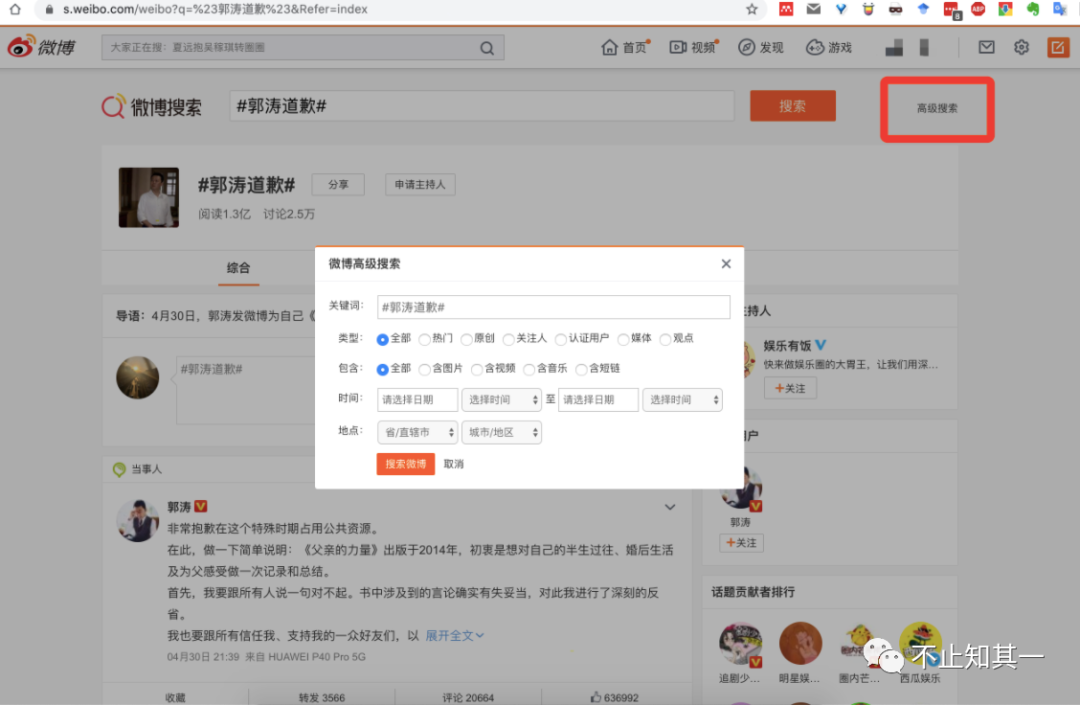Click 收藏 on the post
1080x705 pixels.
176,697
